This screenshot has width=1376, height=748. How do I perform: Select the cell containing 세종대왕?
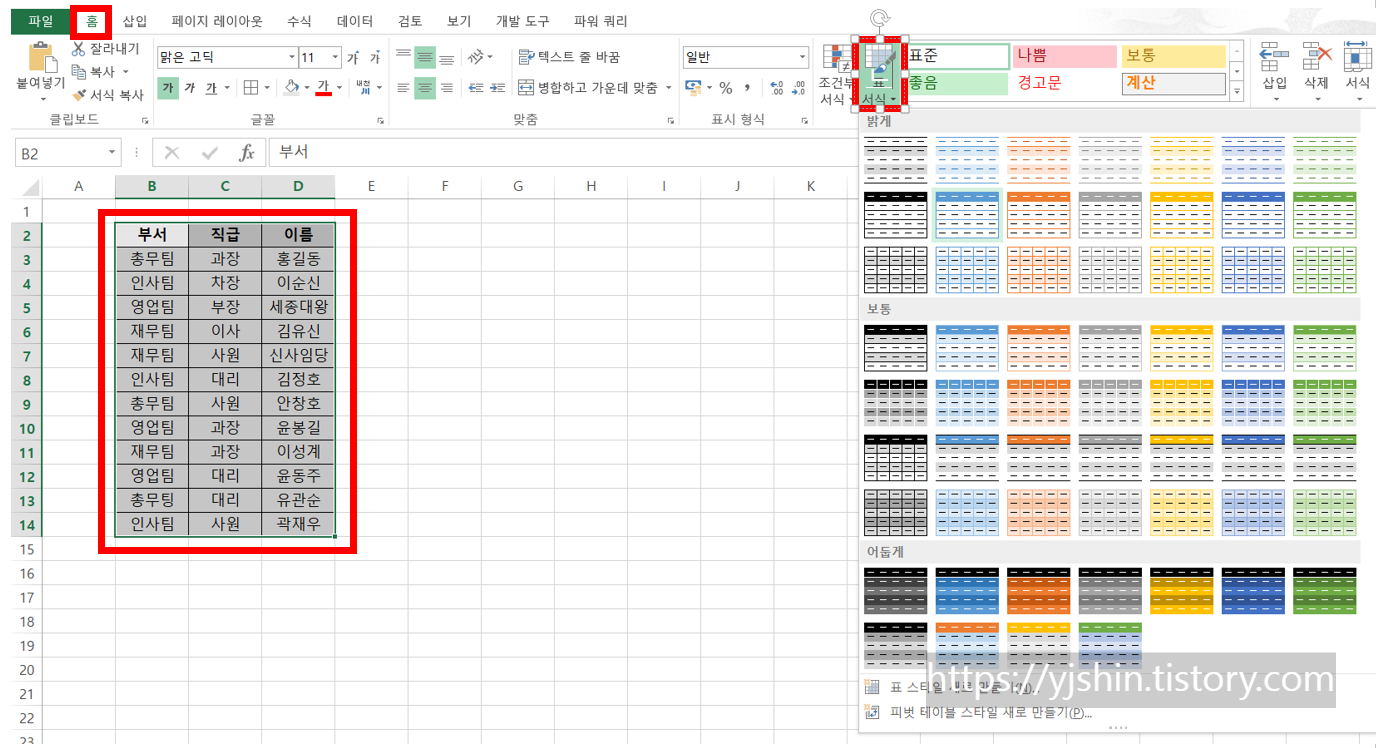coord(298,307)
